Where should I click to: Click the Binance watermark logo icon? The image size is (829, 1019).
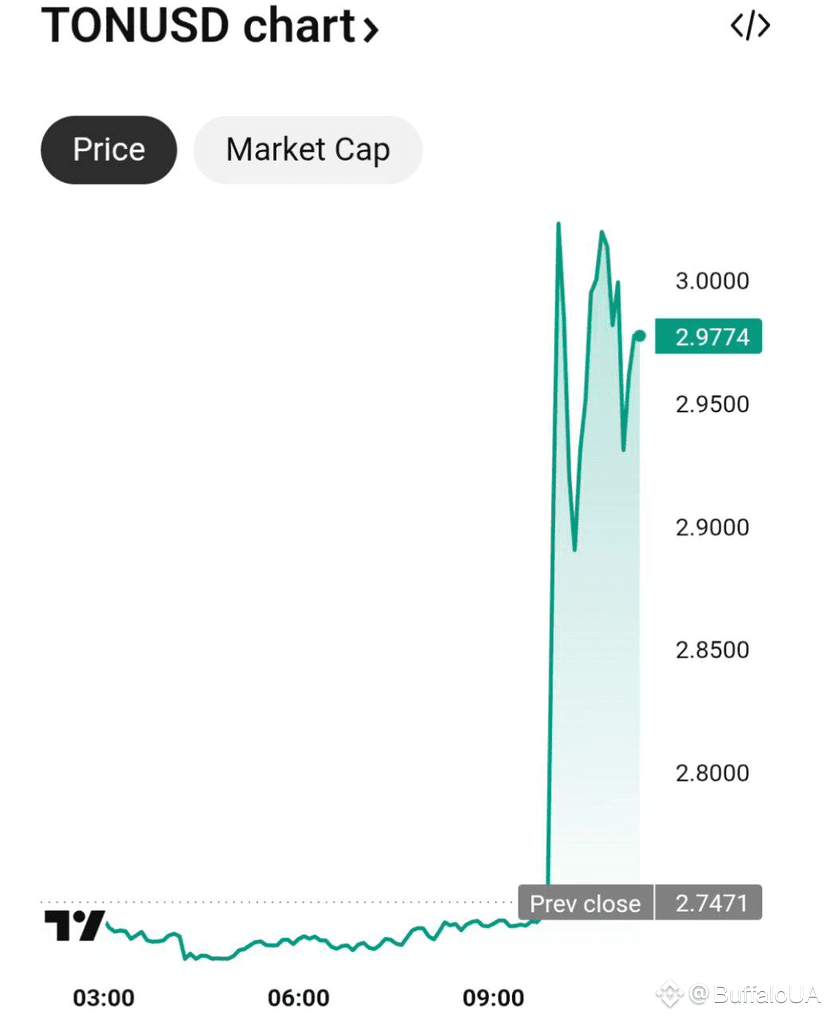(x=669, y=994)
